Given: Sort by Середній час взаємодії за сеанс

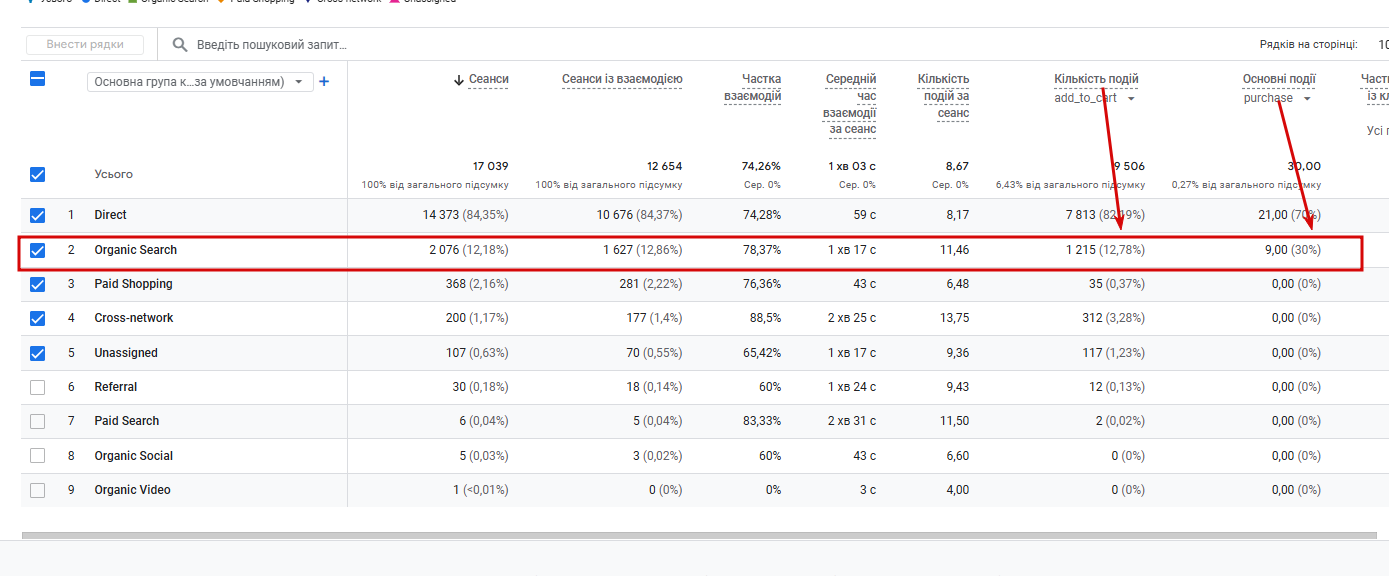Looking at the screenshot, I should [851, 104].
